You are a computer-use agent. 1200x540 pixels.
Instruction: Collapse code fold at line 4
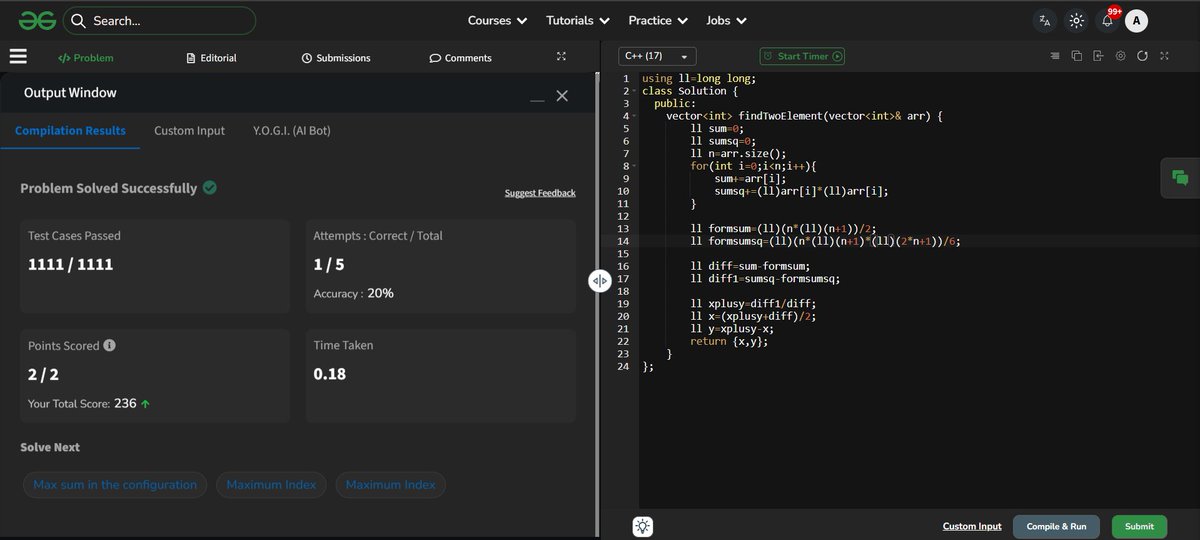click(x=634, y=116)
